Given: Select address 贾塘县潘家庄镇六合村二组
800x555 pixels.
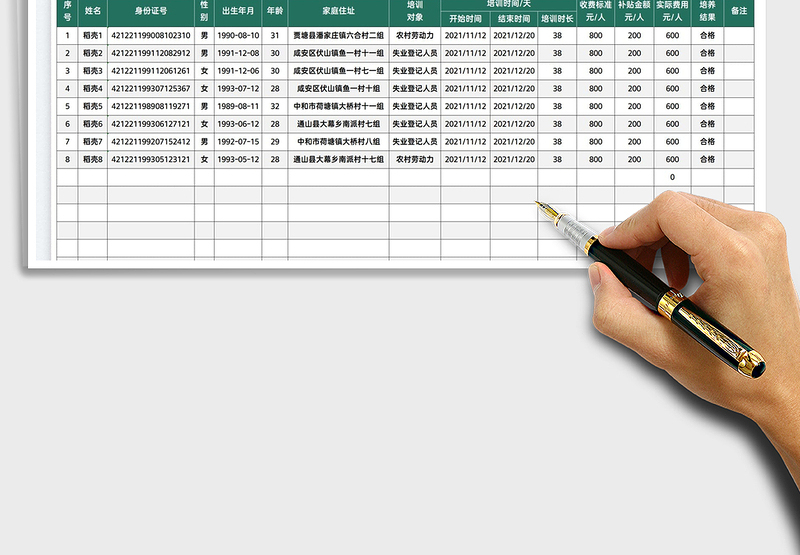Looking at the screenshot, I should coord(338,35).
